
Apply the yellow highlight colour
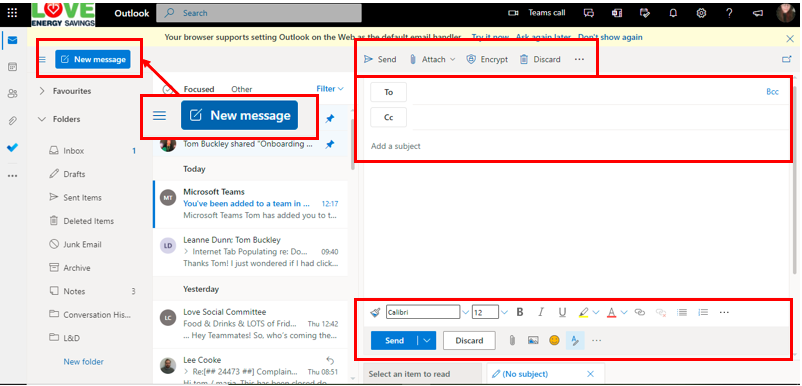584,312
